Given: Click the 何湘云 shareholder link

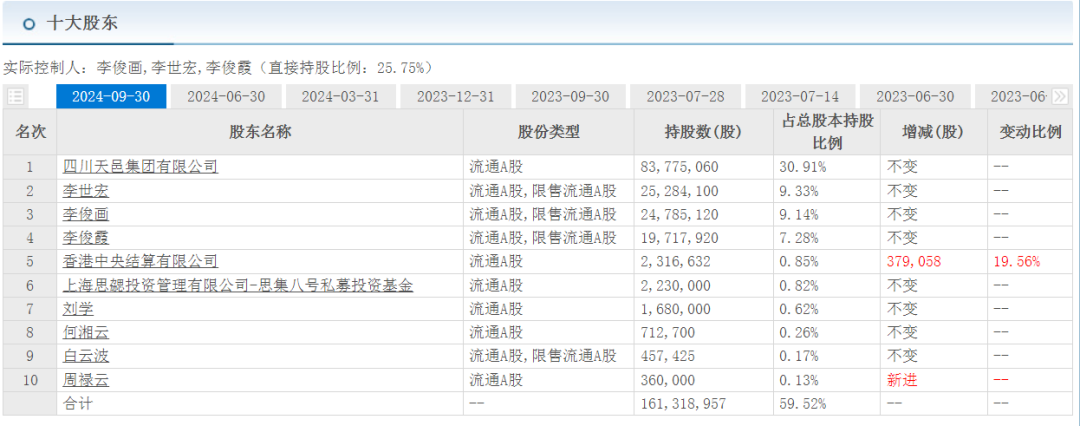Looking at the screenshot, I should pos(85,333).
